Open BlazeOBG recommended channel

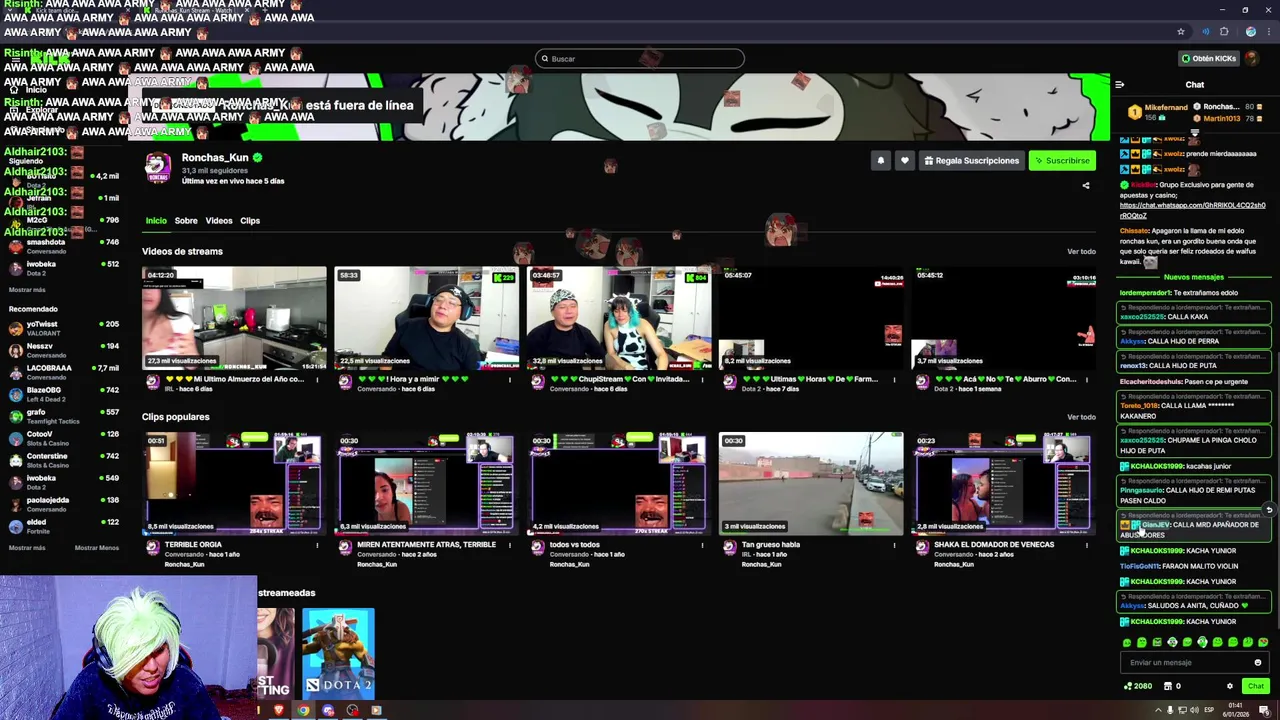click(x=62, y=394)
